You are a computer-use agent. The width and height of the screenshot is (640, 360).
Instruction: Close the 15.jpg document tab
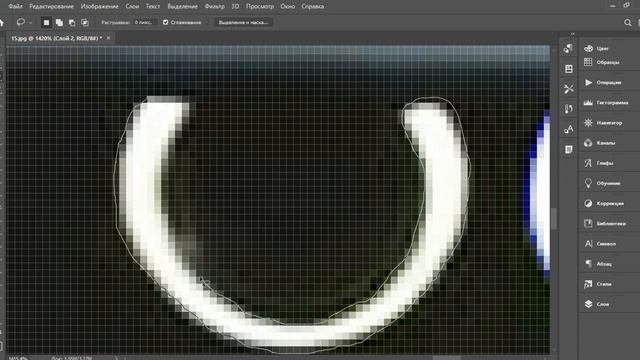coord(109,38)
